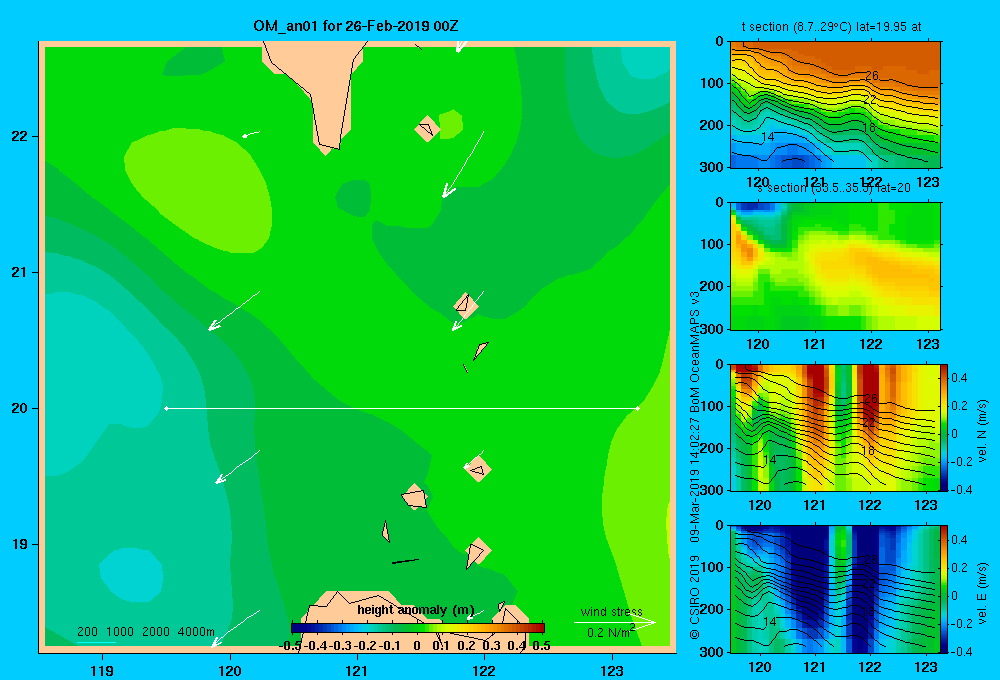The width and height of the screenshot is (1000, 680).
Task: Click latitude label 22 on the map axis
Action: tap(20, 136)
